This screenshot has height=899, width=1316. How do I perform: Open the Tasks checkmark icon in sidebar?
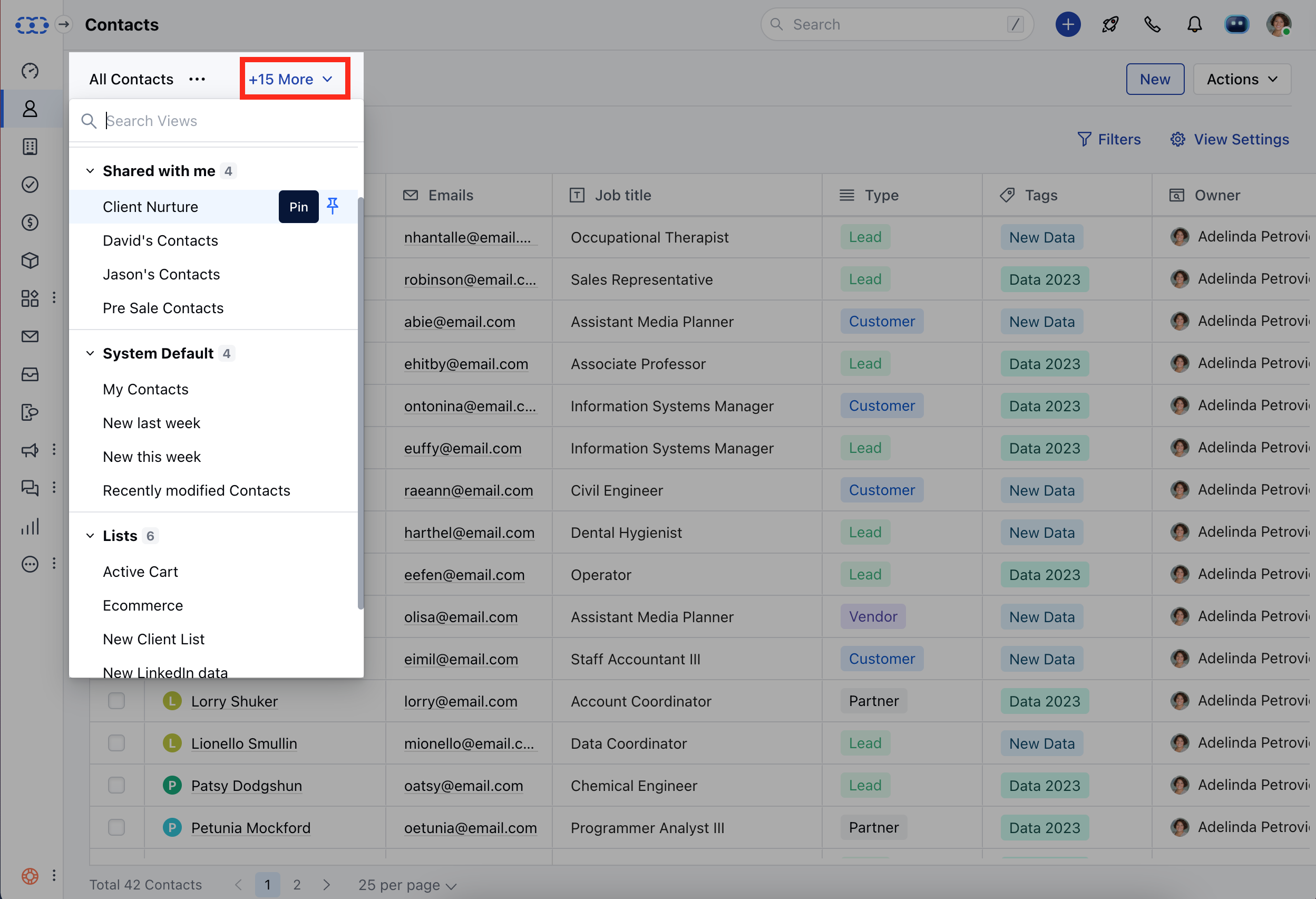click(30, 185)
